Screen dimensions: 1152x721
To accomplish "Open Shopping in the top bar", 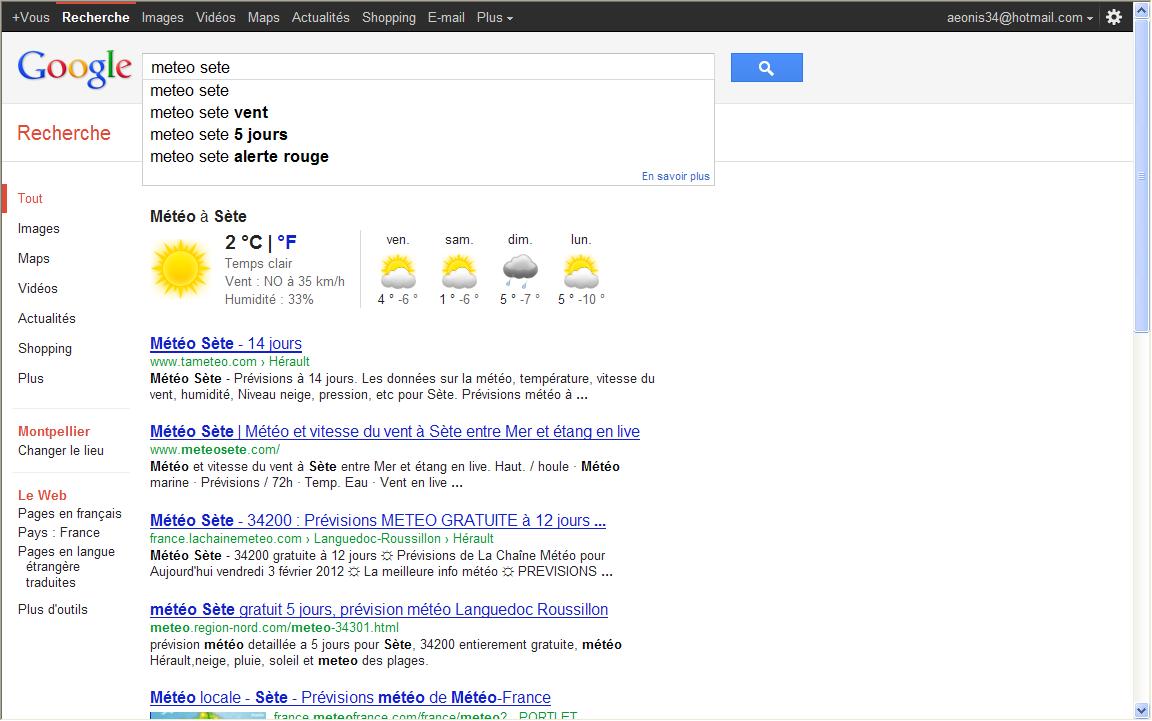I will 389,17.
